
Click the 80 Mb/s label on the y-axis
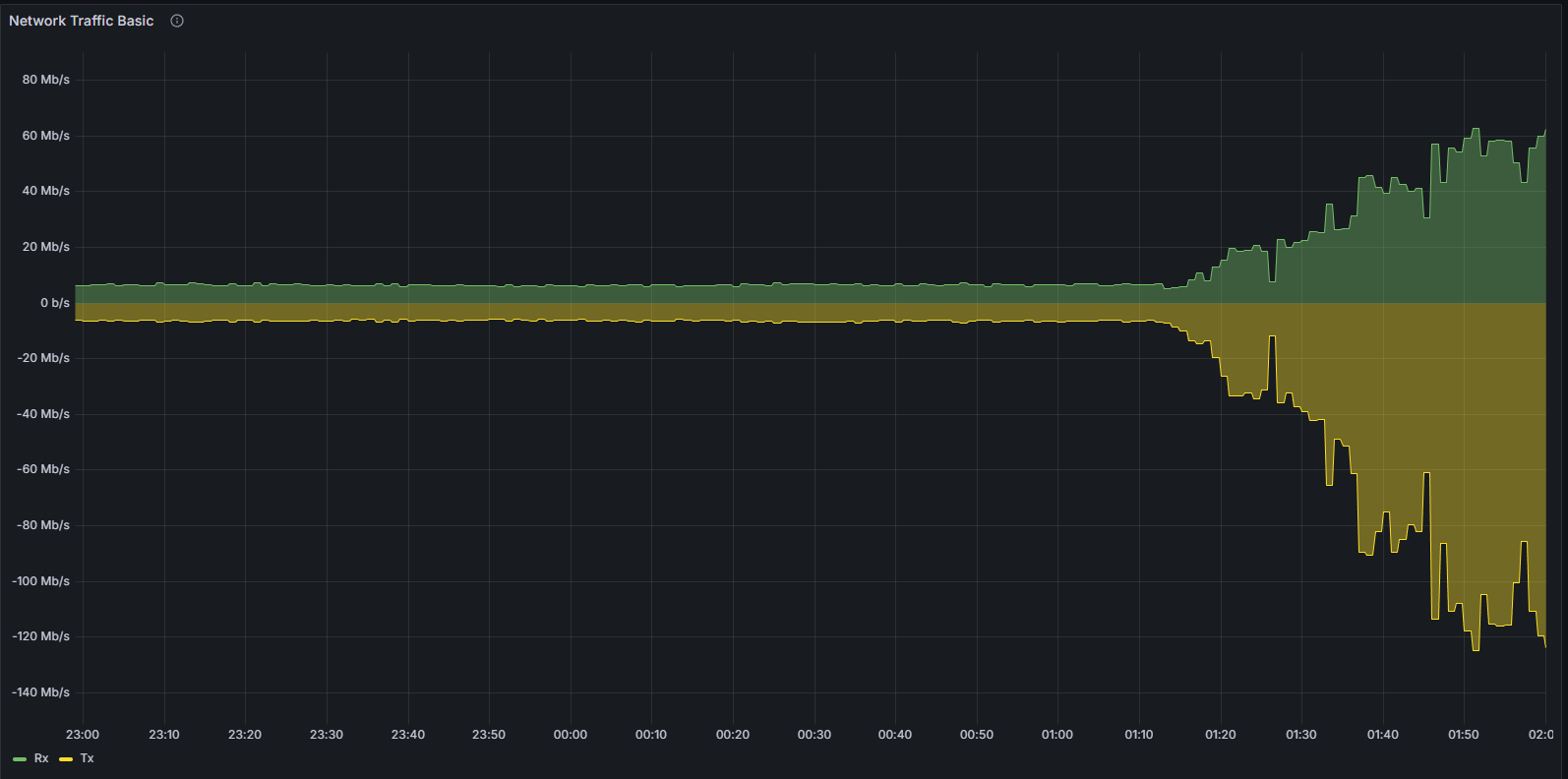[x=46, y=80]
